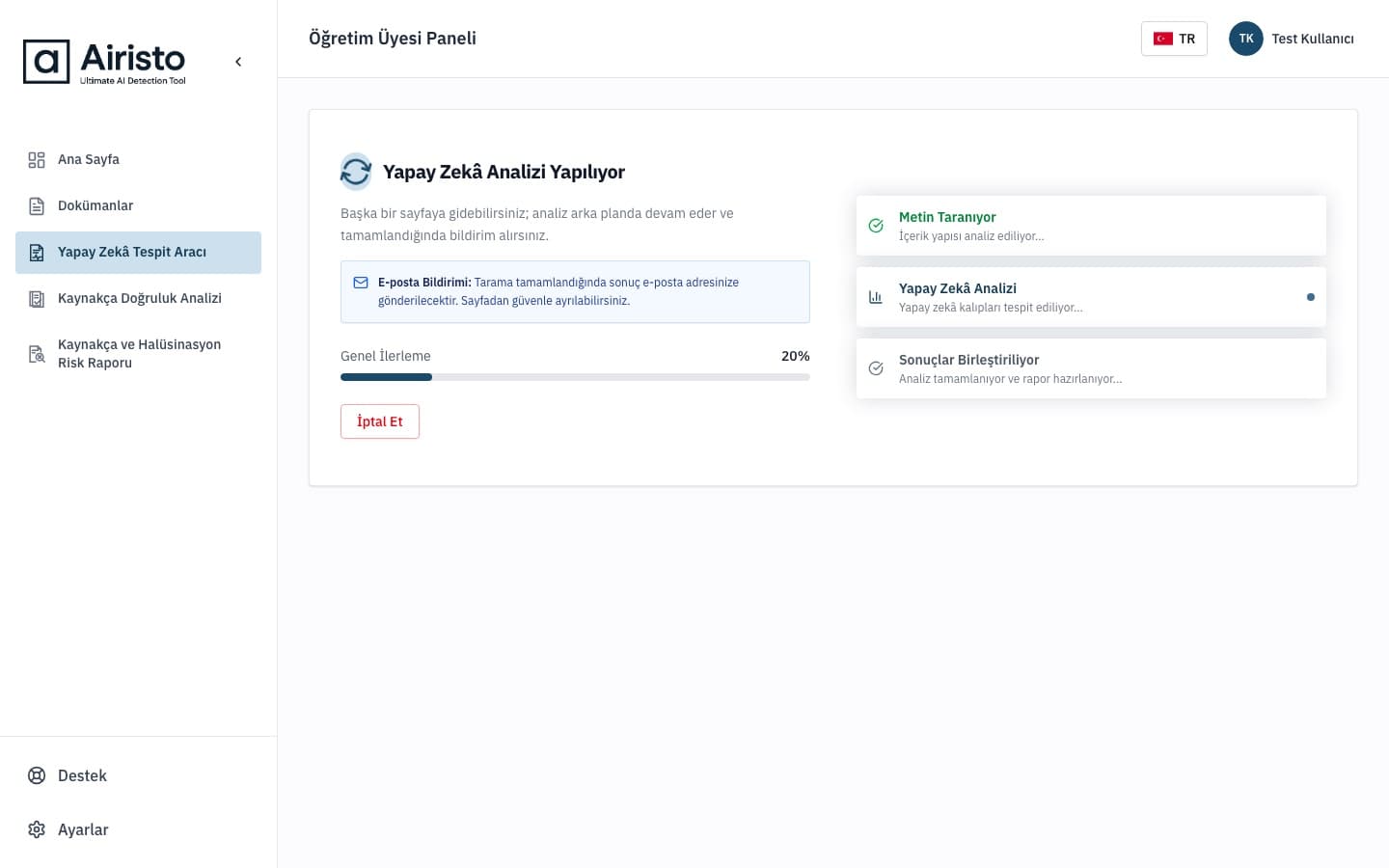Select the Metin Taranıyor step card
Screen dimensions: 1389x868
[1091, 226]
